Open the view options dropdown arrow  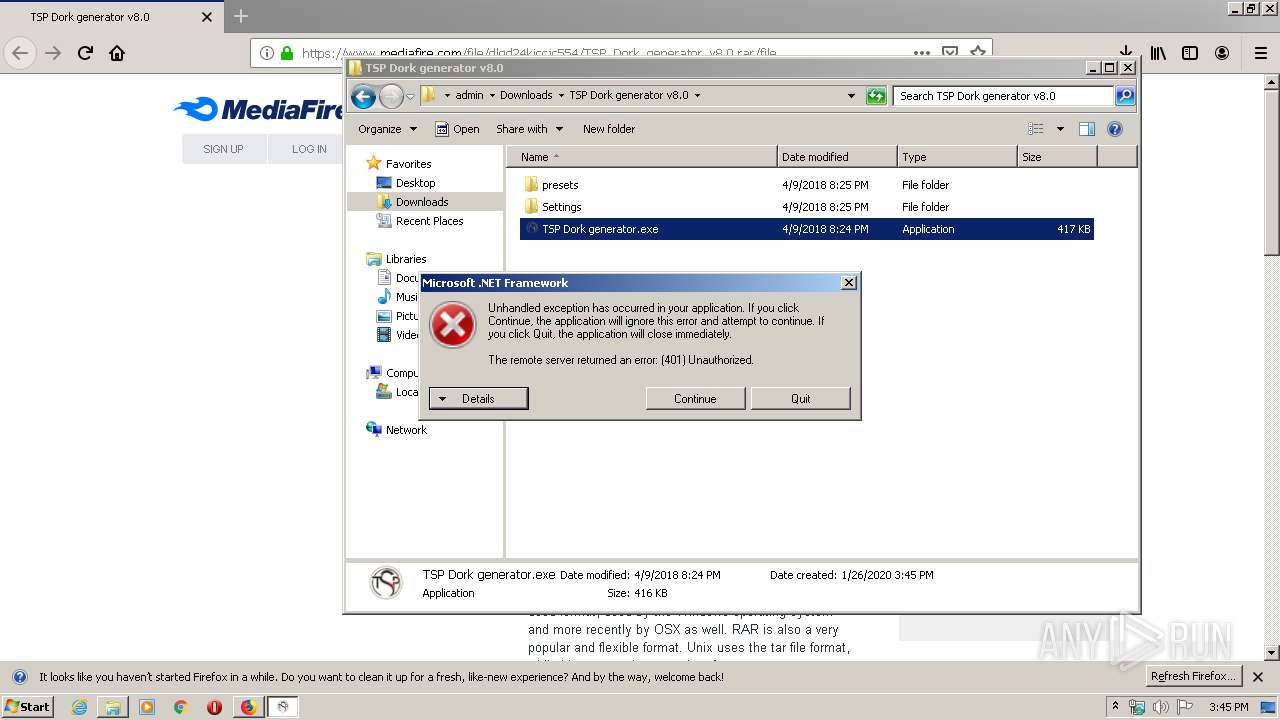[1060, 129]
